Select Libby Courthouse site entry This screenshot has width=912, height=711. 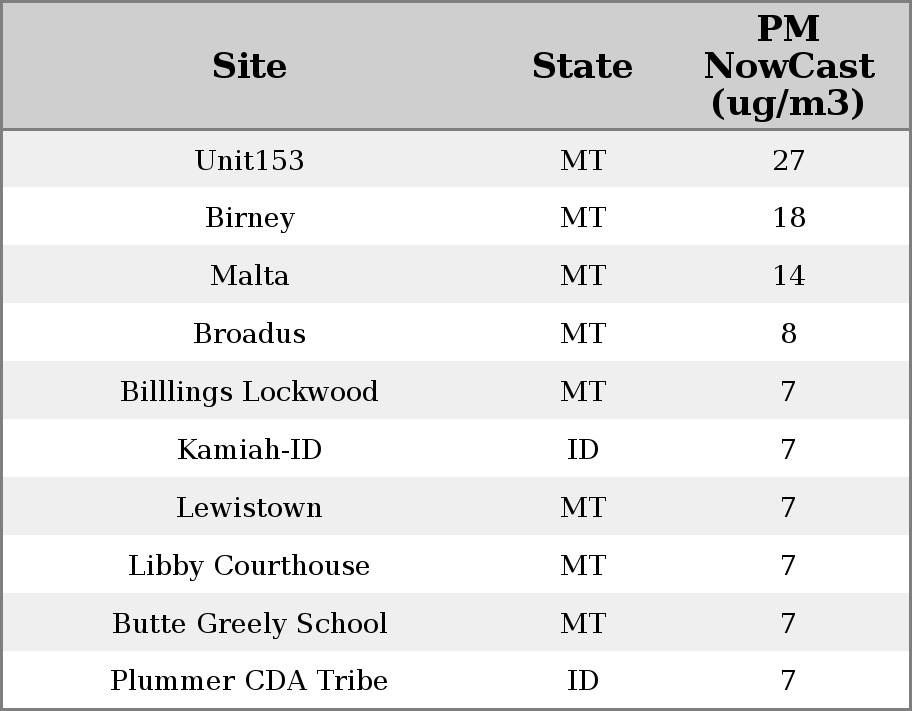[x=249, y=566]
